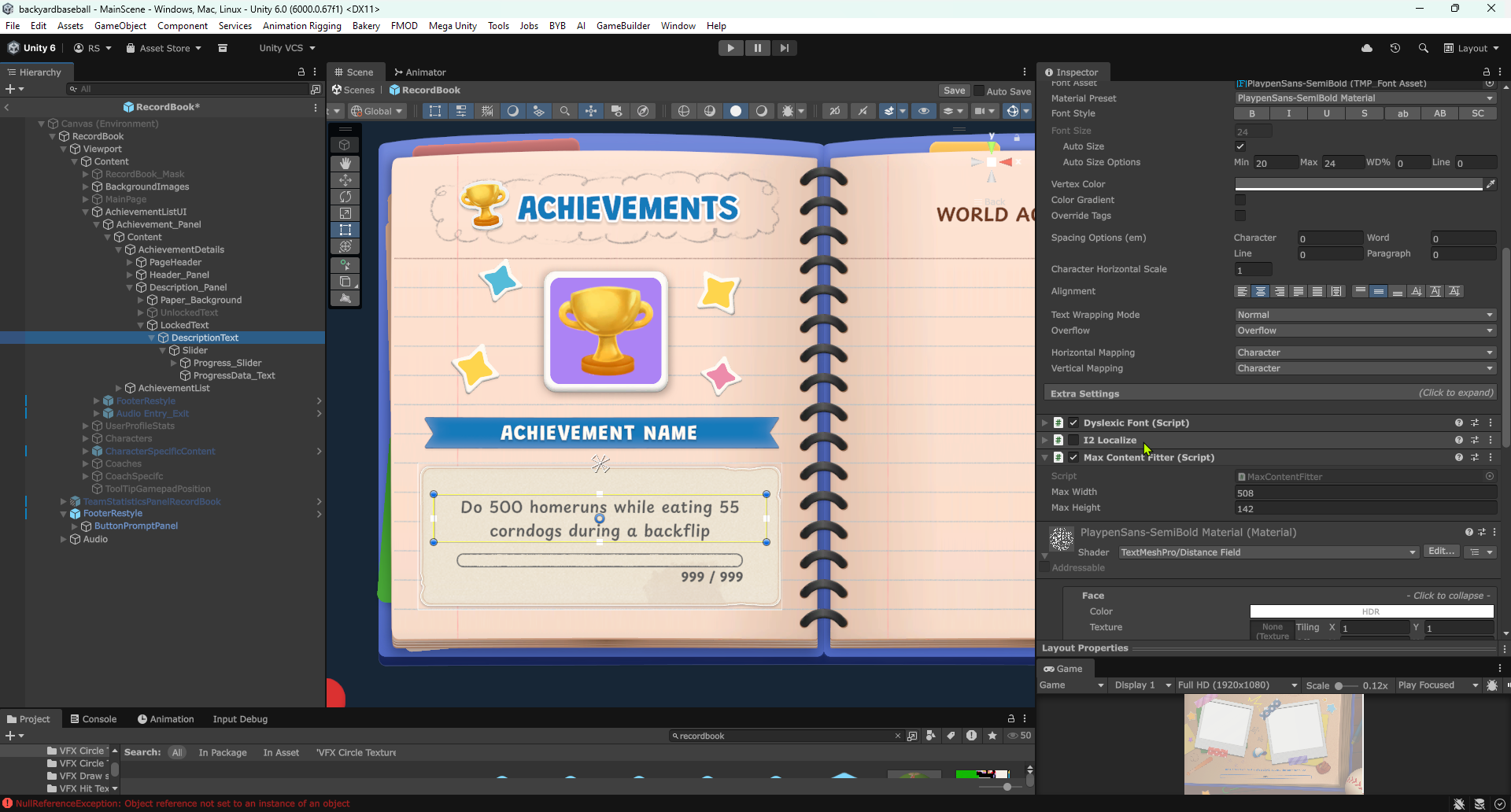Viewport: 1511px width, 812px height.
Task: Click the shader Edit... button
Action: [1442, 552]
